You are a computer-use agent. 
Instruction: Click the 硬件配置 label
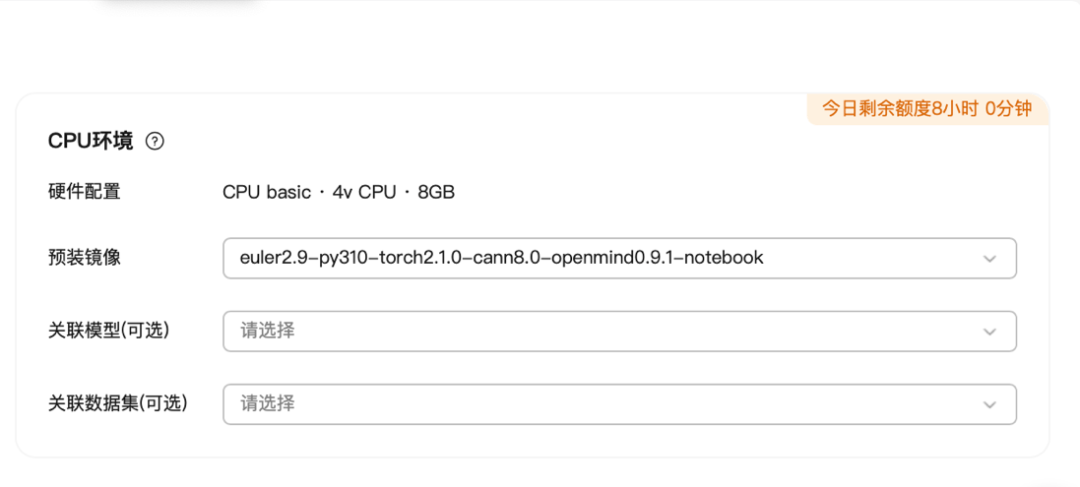pos(84,191)
